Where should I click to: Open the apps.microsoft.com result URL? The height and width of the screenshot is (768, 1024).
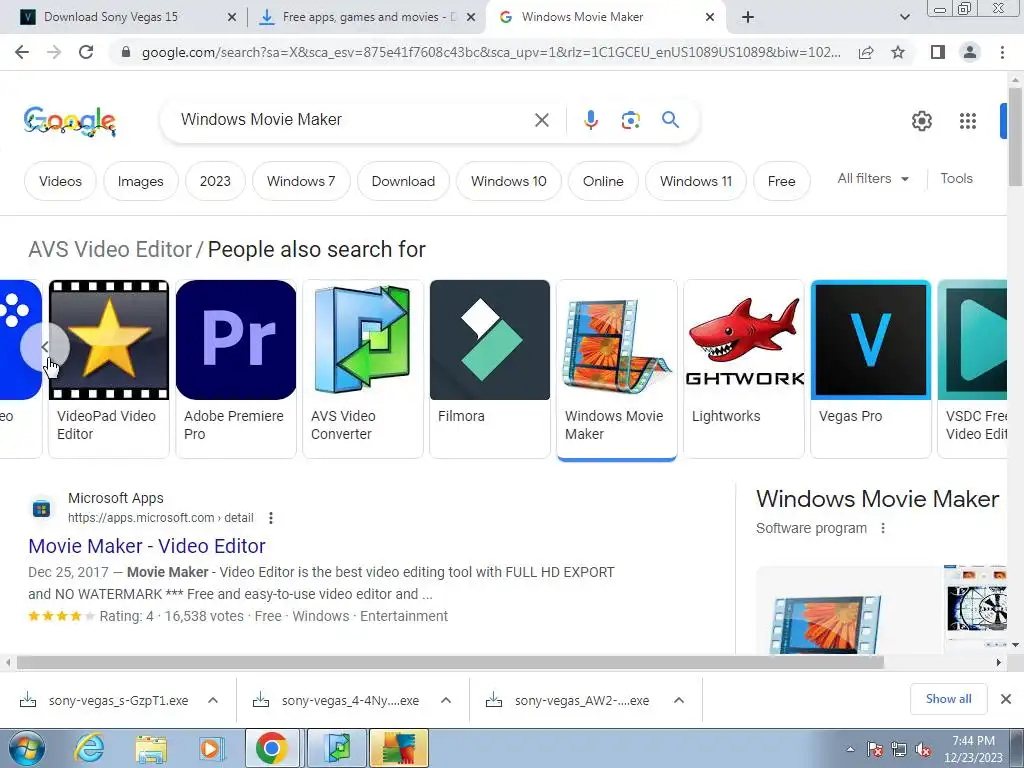pyautogui.click(x=160, y=518)
